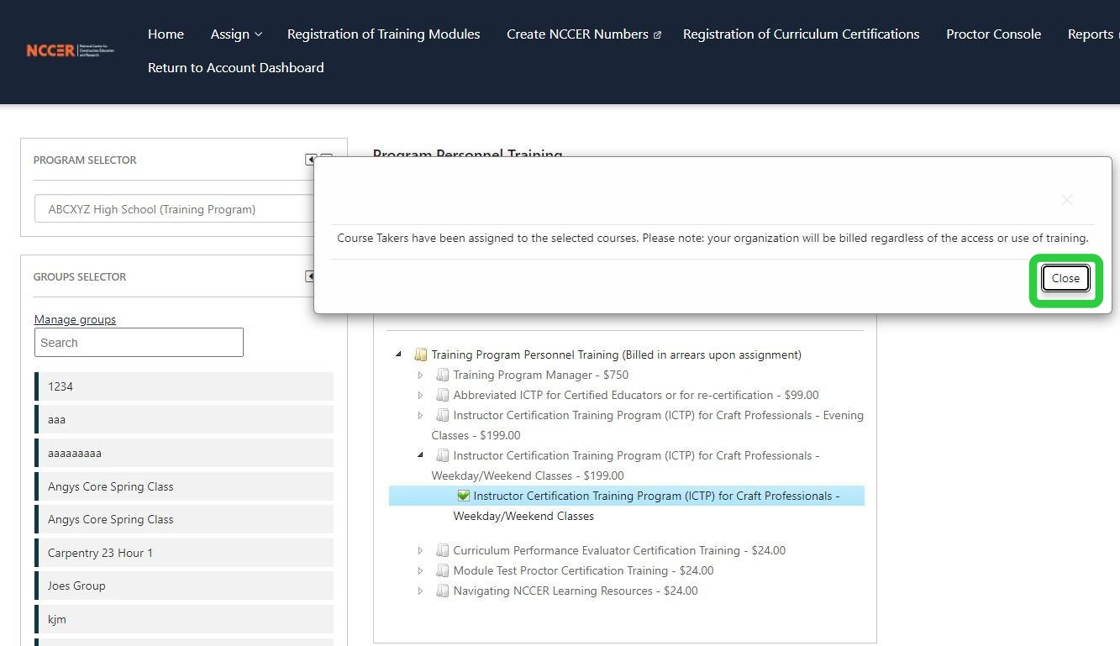Screen dimensions: 1120x646
Task: Expand the Training Program Manager tree node
Action: 420,375
